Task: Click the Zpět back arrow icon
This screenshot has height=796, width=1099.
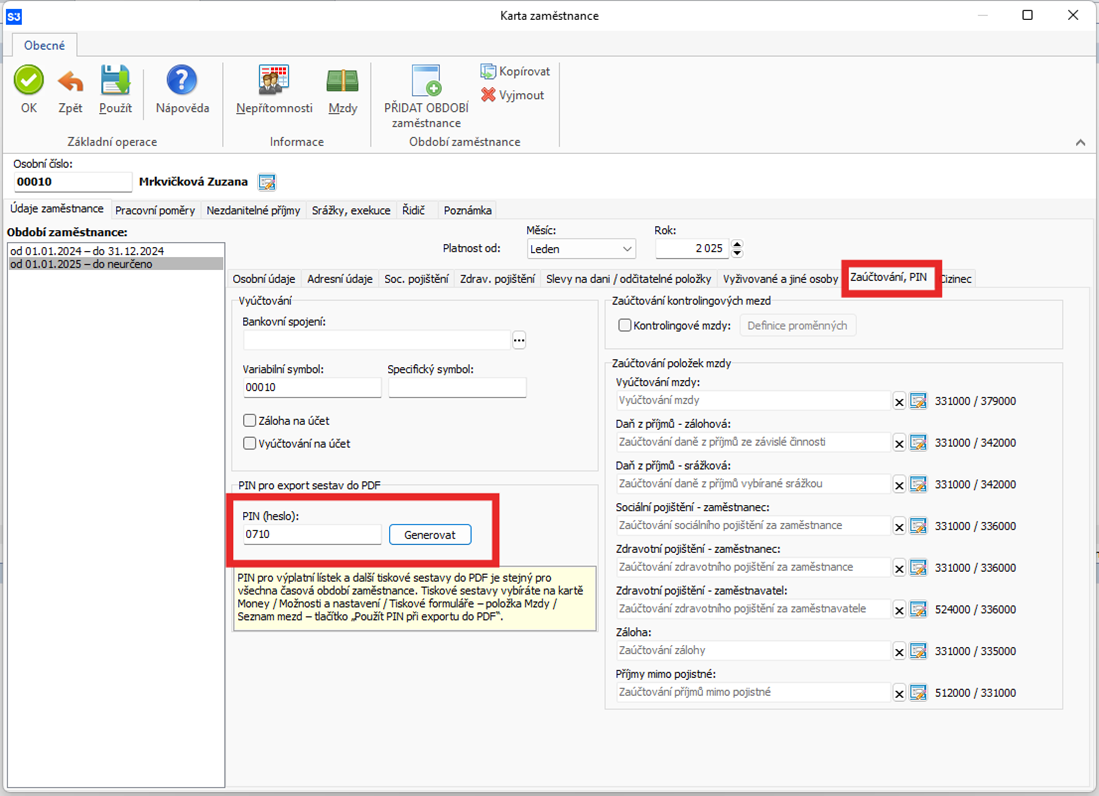Action: tap(70, 81)
